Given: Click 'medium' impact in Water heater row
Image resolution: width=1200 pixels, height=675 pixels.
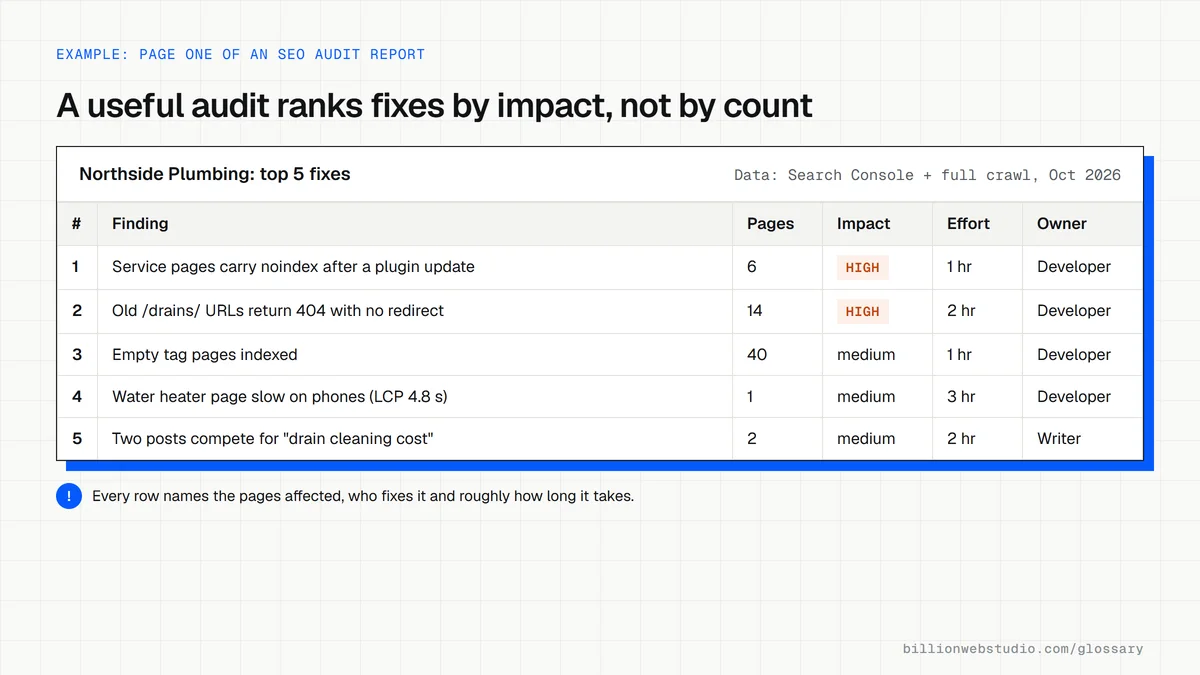Looking at the screenshot, I should (x=866, y=397).
